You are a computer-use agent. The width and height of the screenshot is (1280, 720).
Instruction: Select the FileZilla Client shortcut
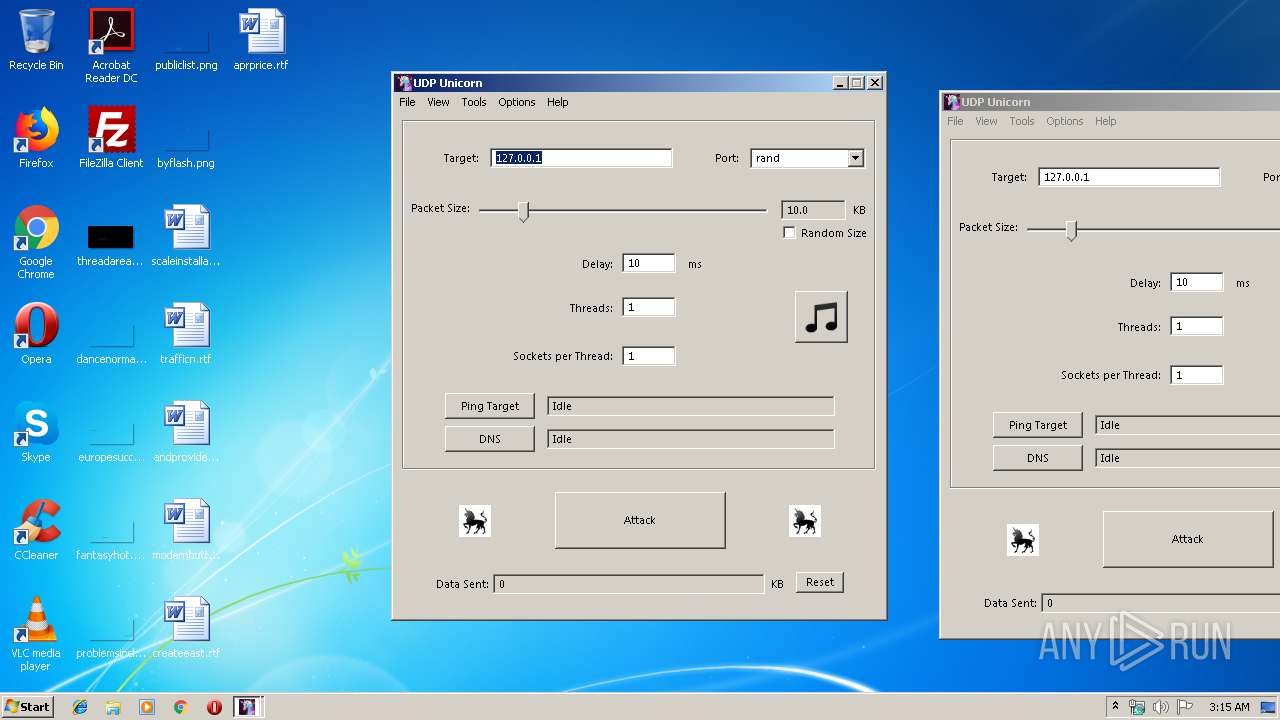[111, 139]
